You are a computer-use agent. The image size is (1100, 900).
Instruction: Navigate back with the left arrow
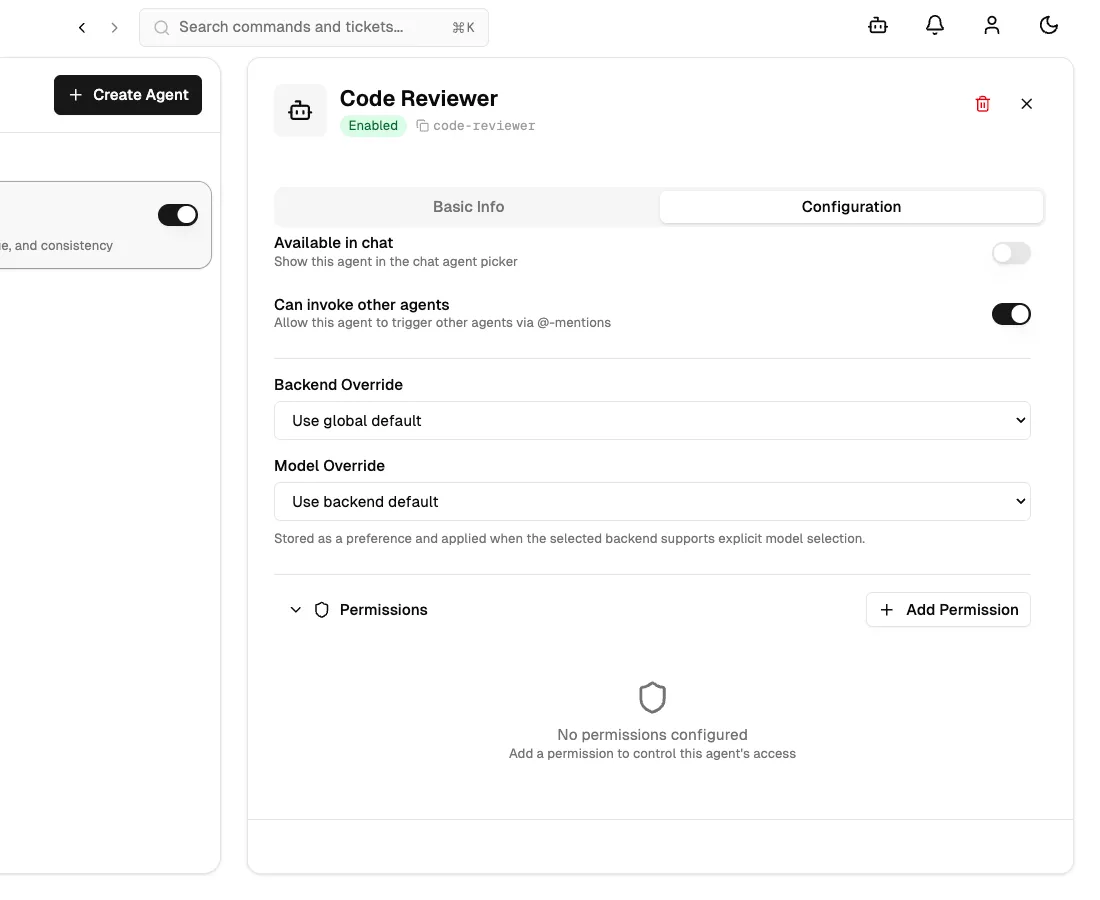tap(82, 27)
